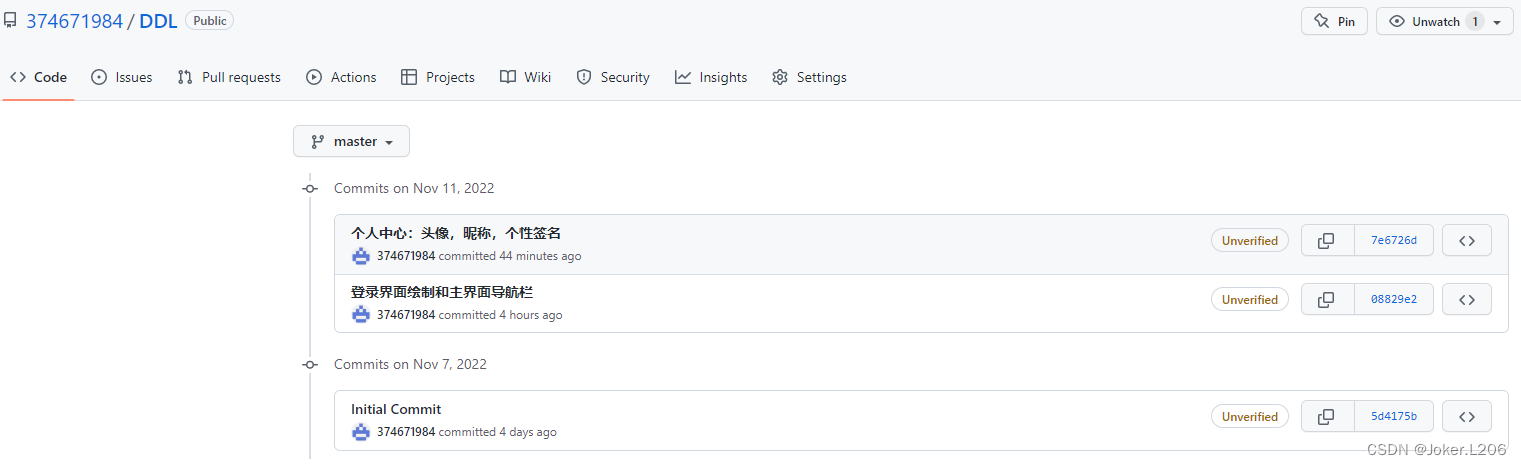The height and width of the screenshot is (465, 1521).
Task: Open the master branch selector dropdown
Action: tap(351, 141)
